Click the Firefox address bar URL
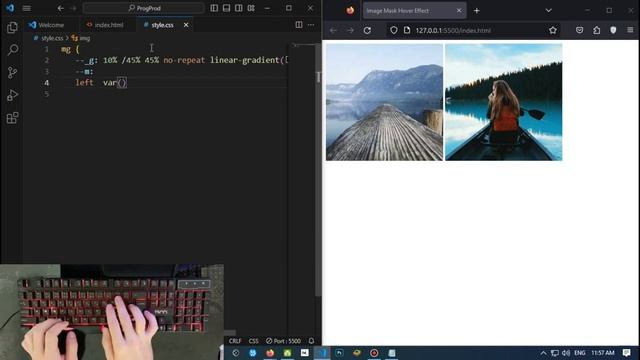Image resolution: width=640 pixels, height=360 pixels. [453, 30]
